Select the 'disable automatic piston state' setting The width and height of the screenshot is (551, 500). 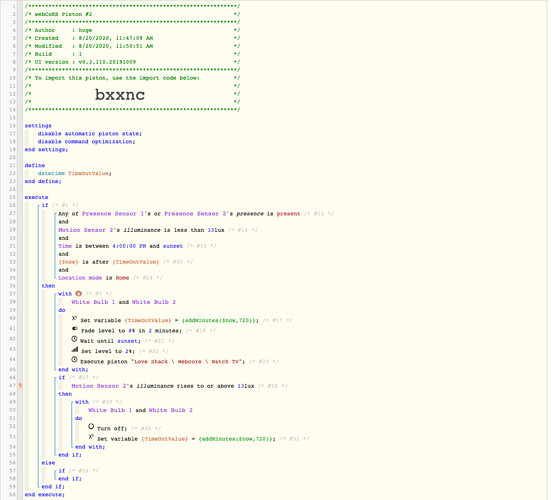coord(90,134)
